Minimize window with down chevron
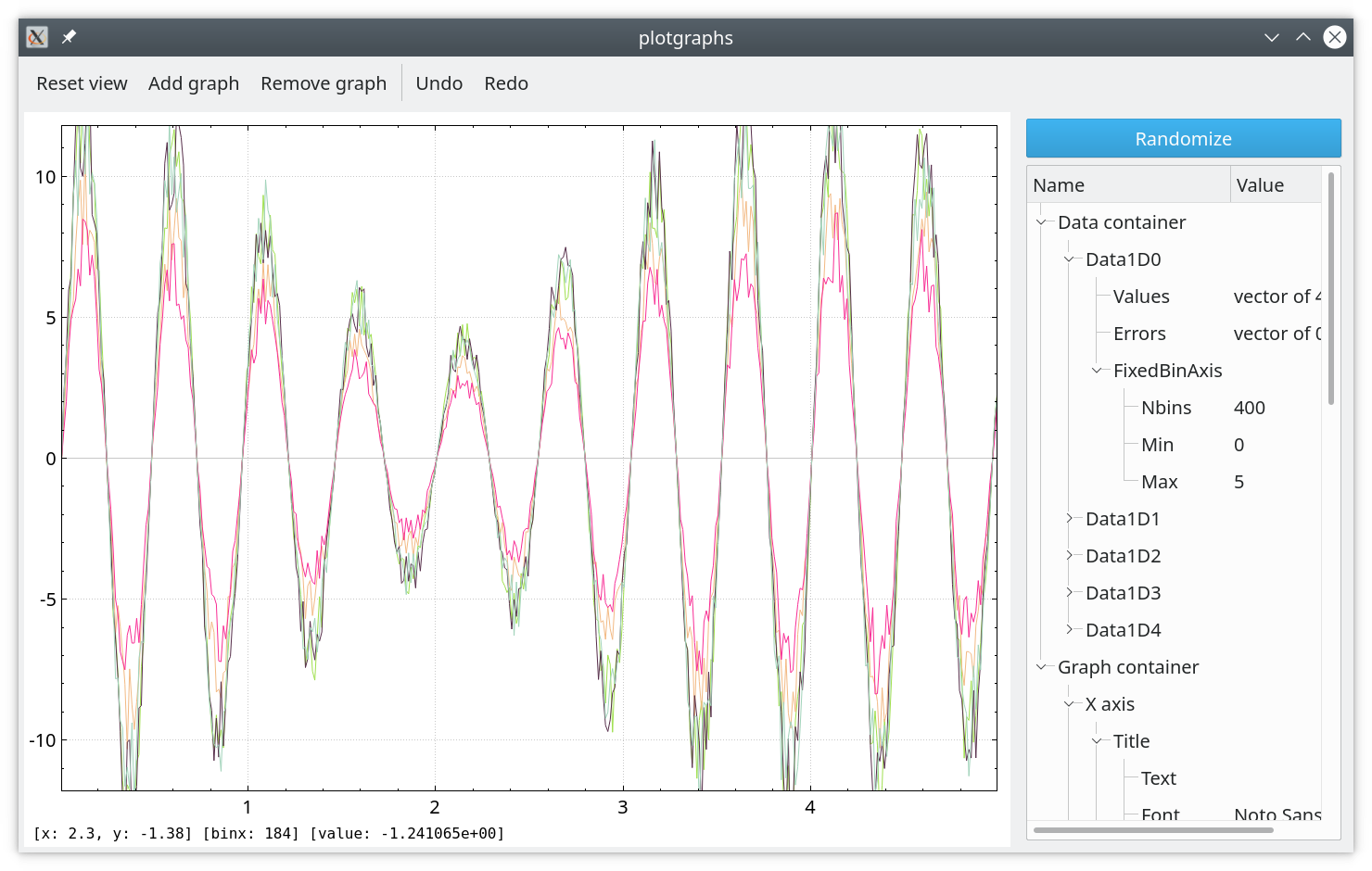This screenshot has height=871, width=1372. (x=1272, y=37)
